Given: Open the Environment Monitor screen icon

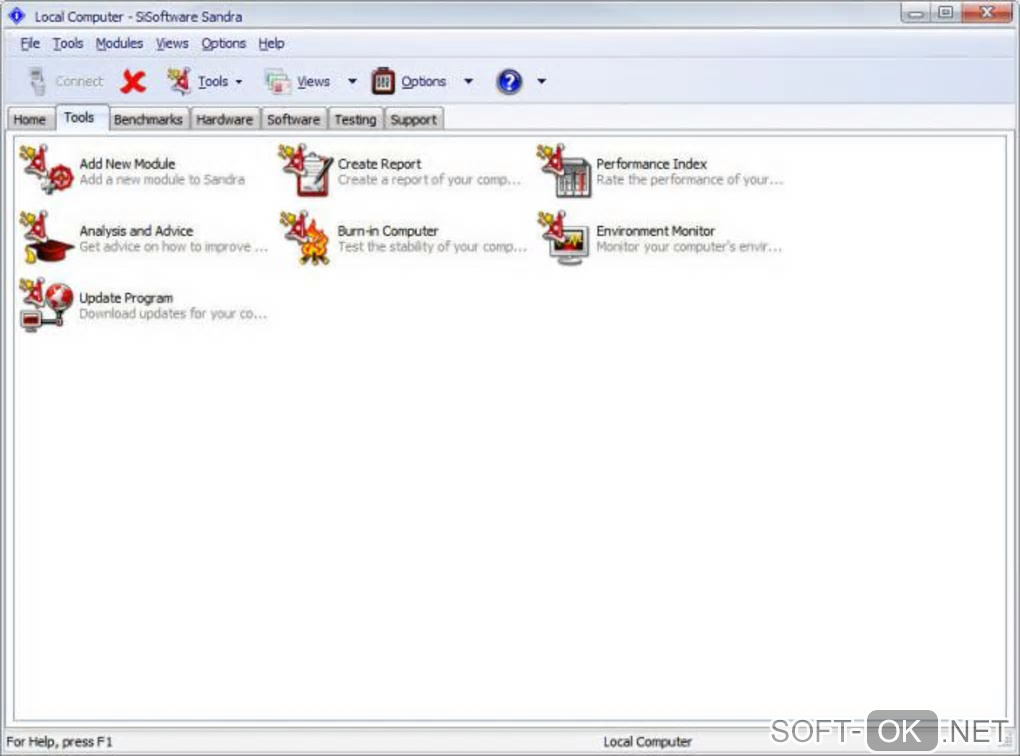Looking at the screenshot, I should (x=564, y=237).
